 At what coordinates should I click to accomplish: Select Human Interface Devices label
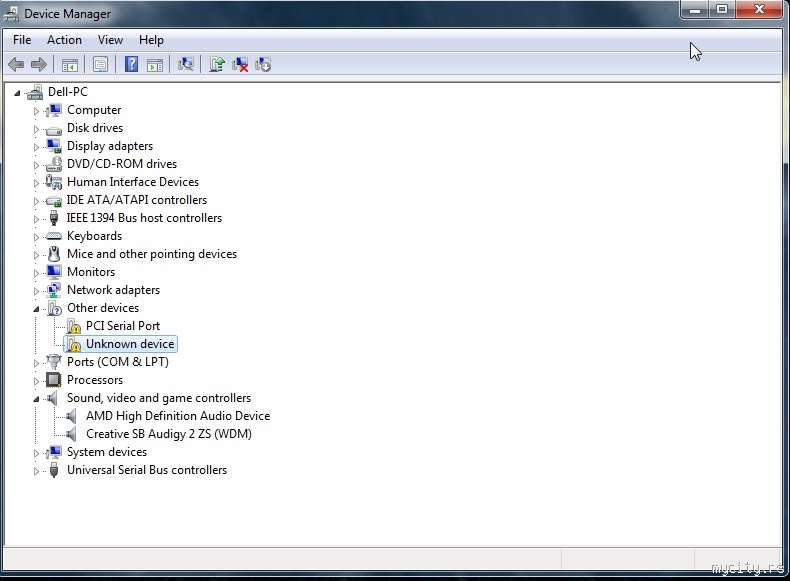click(x=133, y=181)
